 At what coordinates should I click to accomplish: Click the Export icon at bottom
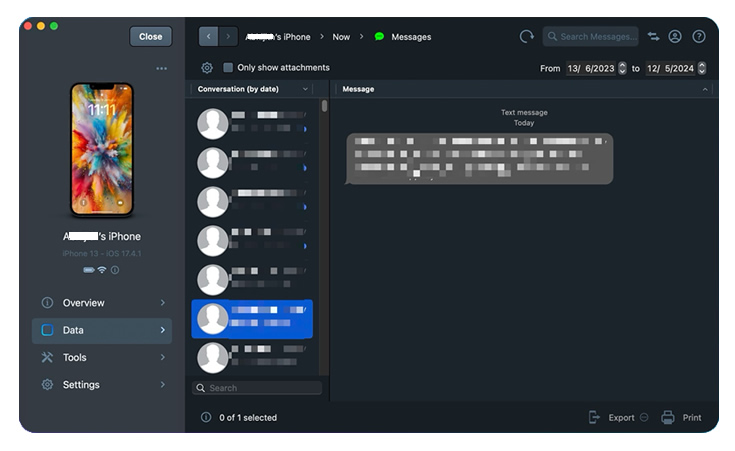pyautogui.click(x=594, y=417)
